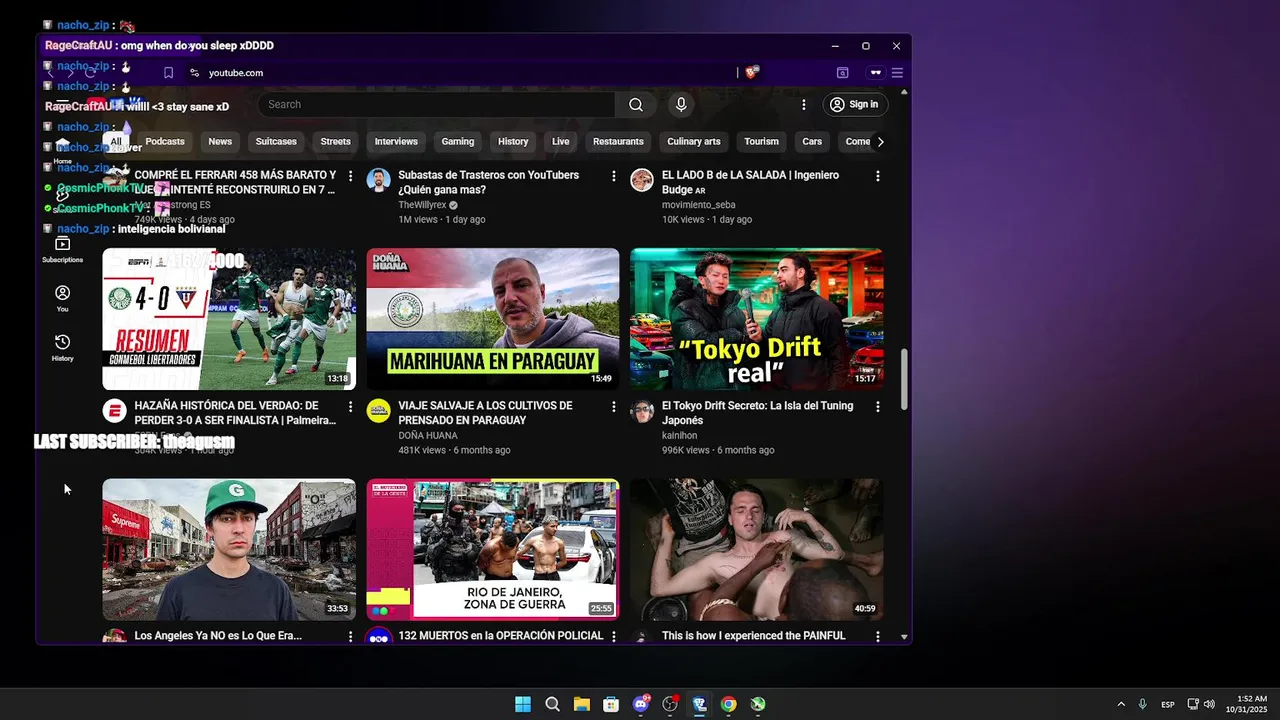1280x720 pixels.
Task: Select the News filter chip
Action: (220, 141)
